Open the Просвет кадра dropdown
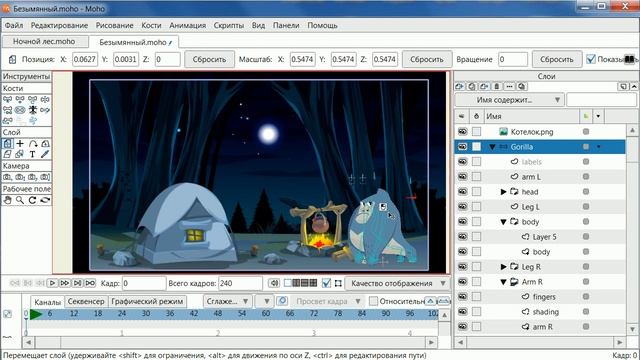This screenshot has height=360, width=640. 328,301
